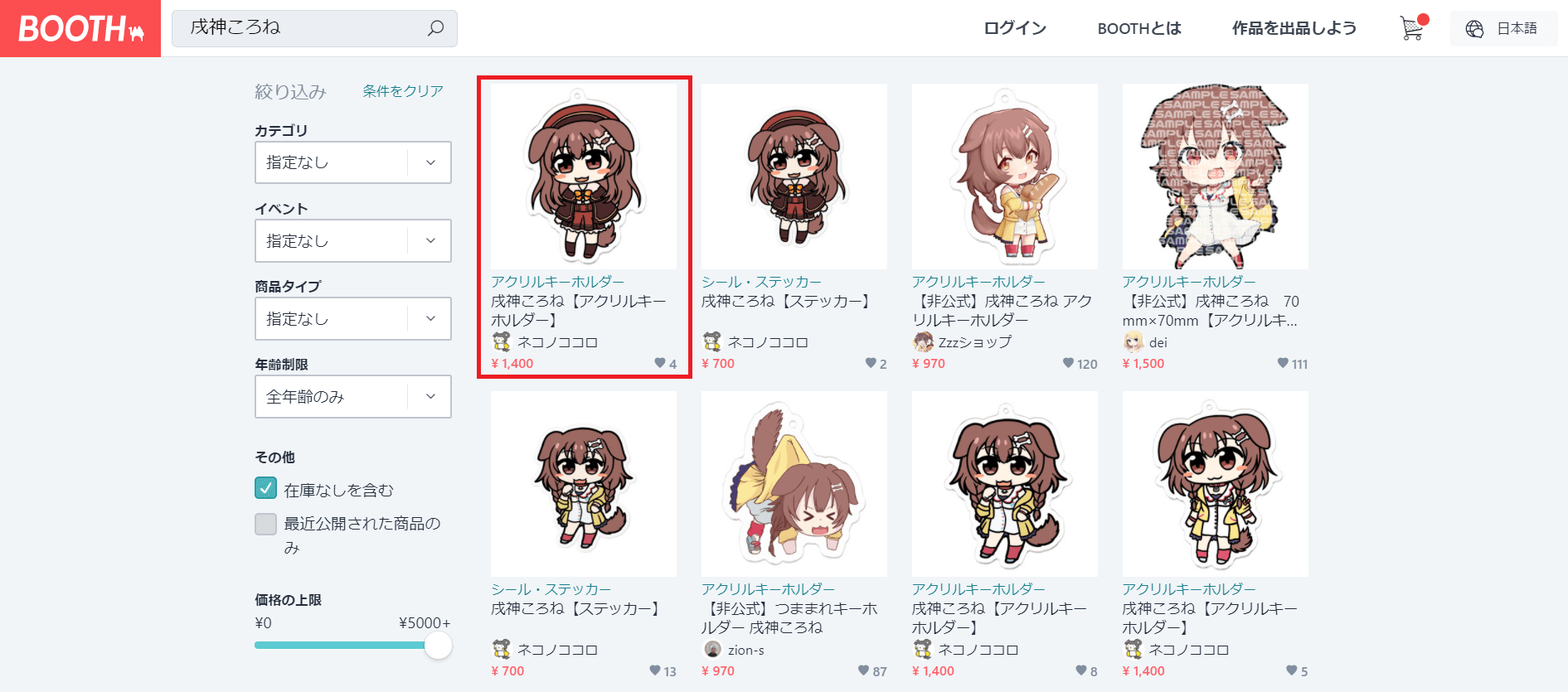Uncheck 在庫なしを含む checkbox
1568x692 pixels.
coord(265,488)
